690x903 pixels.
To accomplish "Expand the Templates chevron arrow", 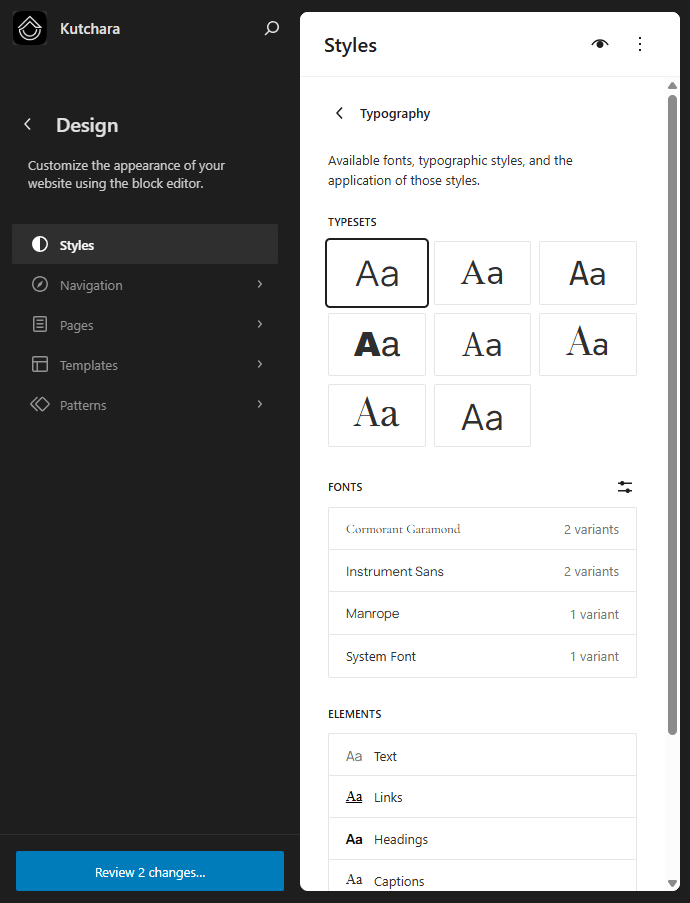I will pos(260,364).
